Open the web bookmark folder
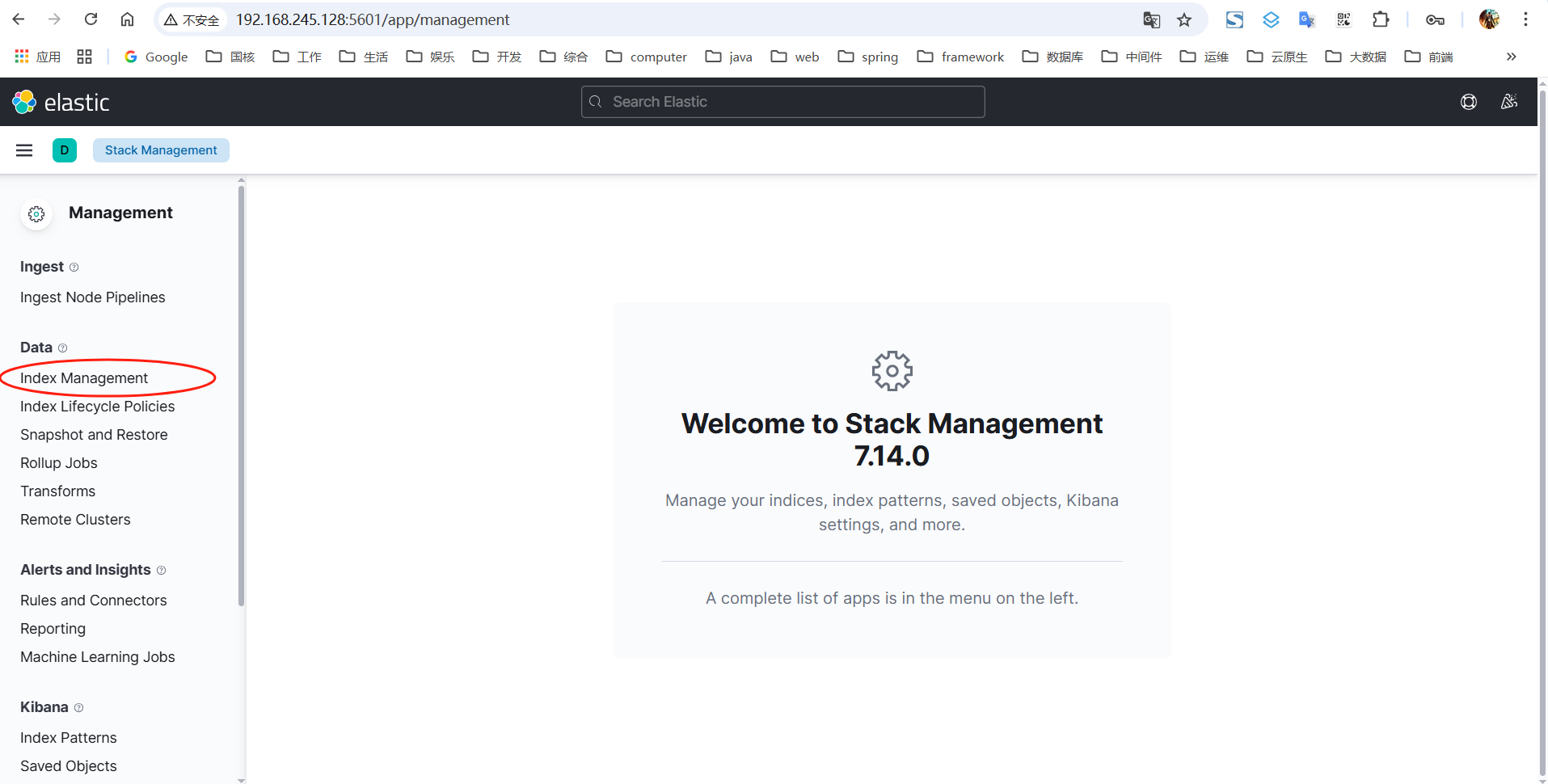 point(795,57)
